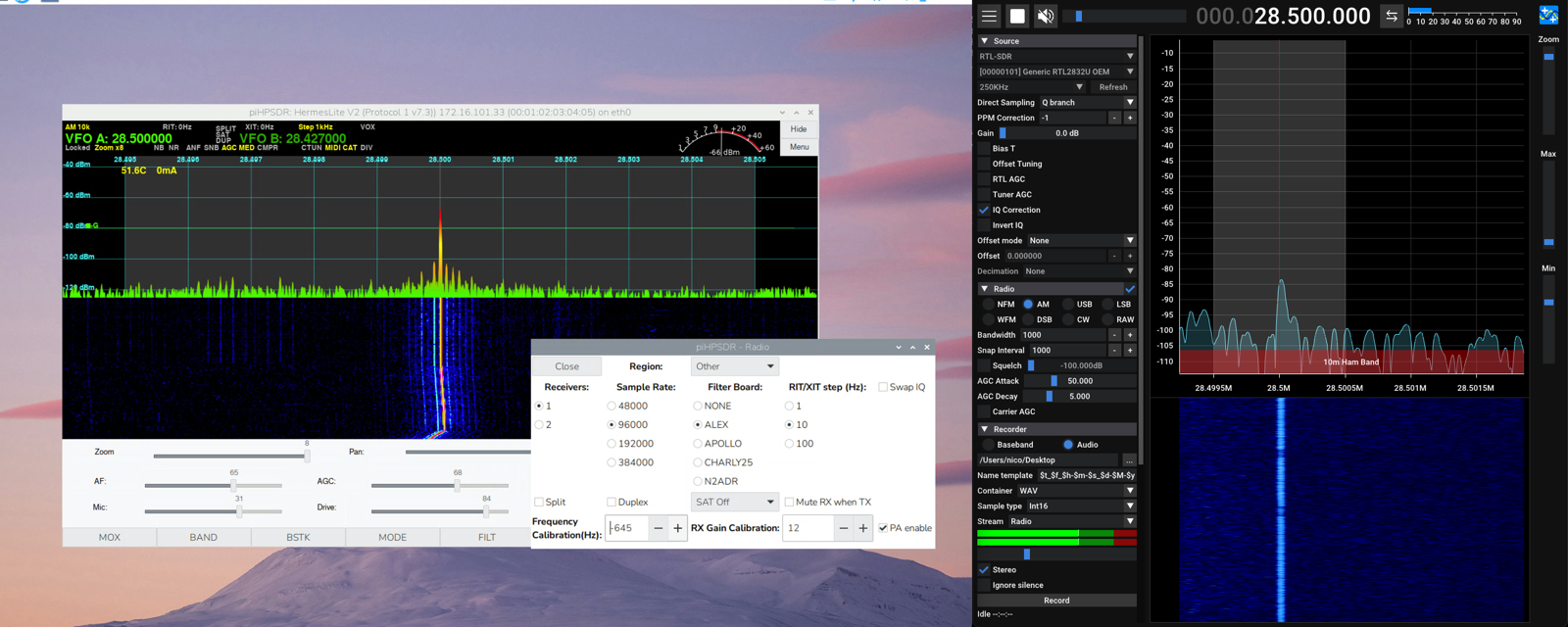Screen dimensions: 1568x627
Task: Open the SDR++ hamburger menu
Action: click(989, 16)
